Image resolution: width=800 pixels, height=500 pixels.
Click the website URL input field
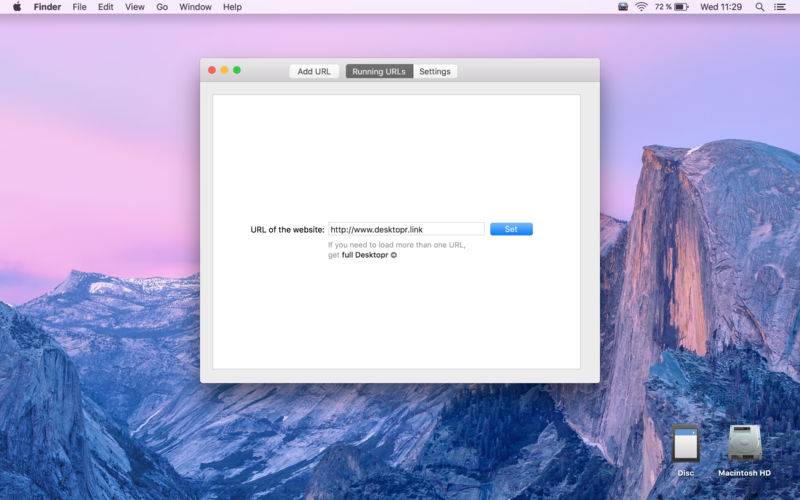pyautogui.click(x=406, y=229)
